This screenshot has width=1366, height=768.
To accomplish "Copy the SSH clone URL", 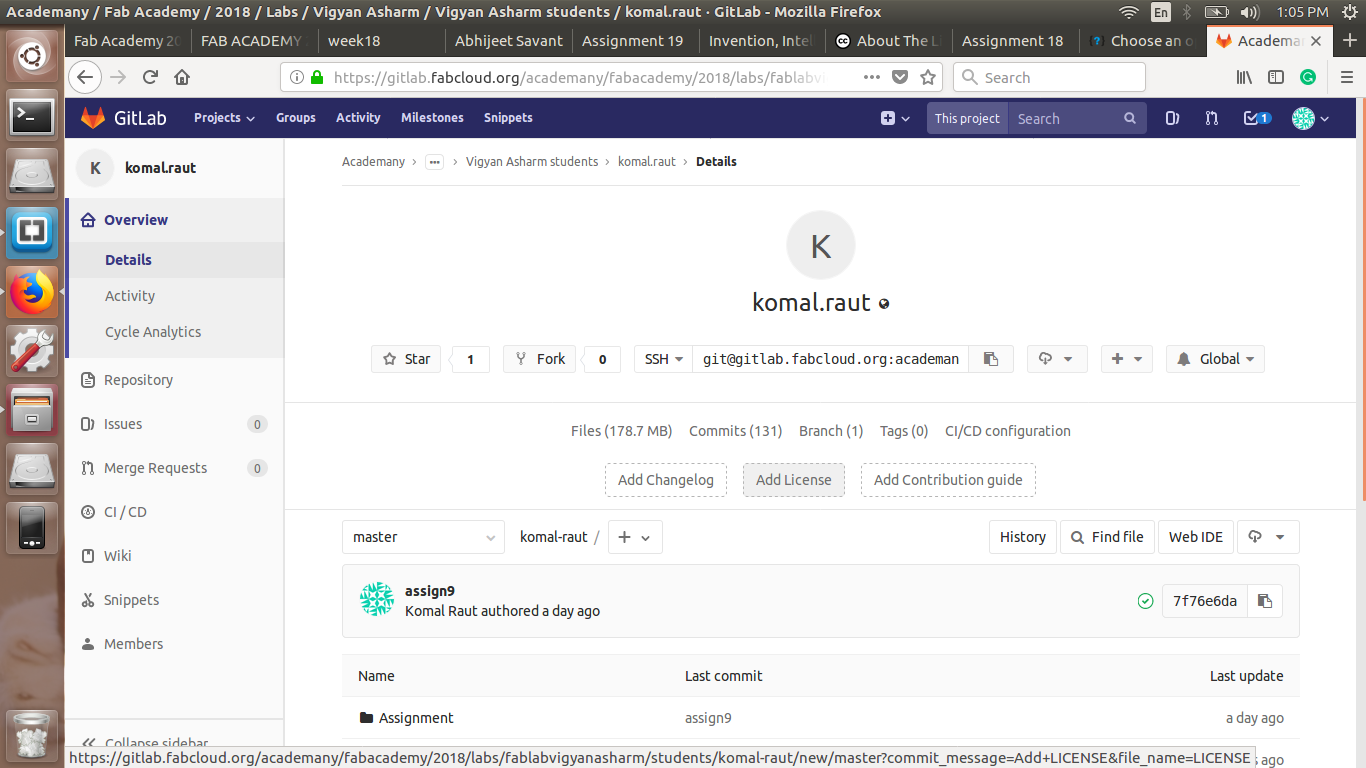I will (991, 359).
